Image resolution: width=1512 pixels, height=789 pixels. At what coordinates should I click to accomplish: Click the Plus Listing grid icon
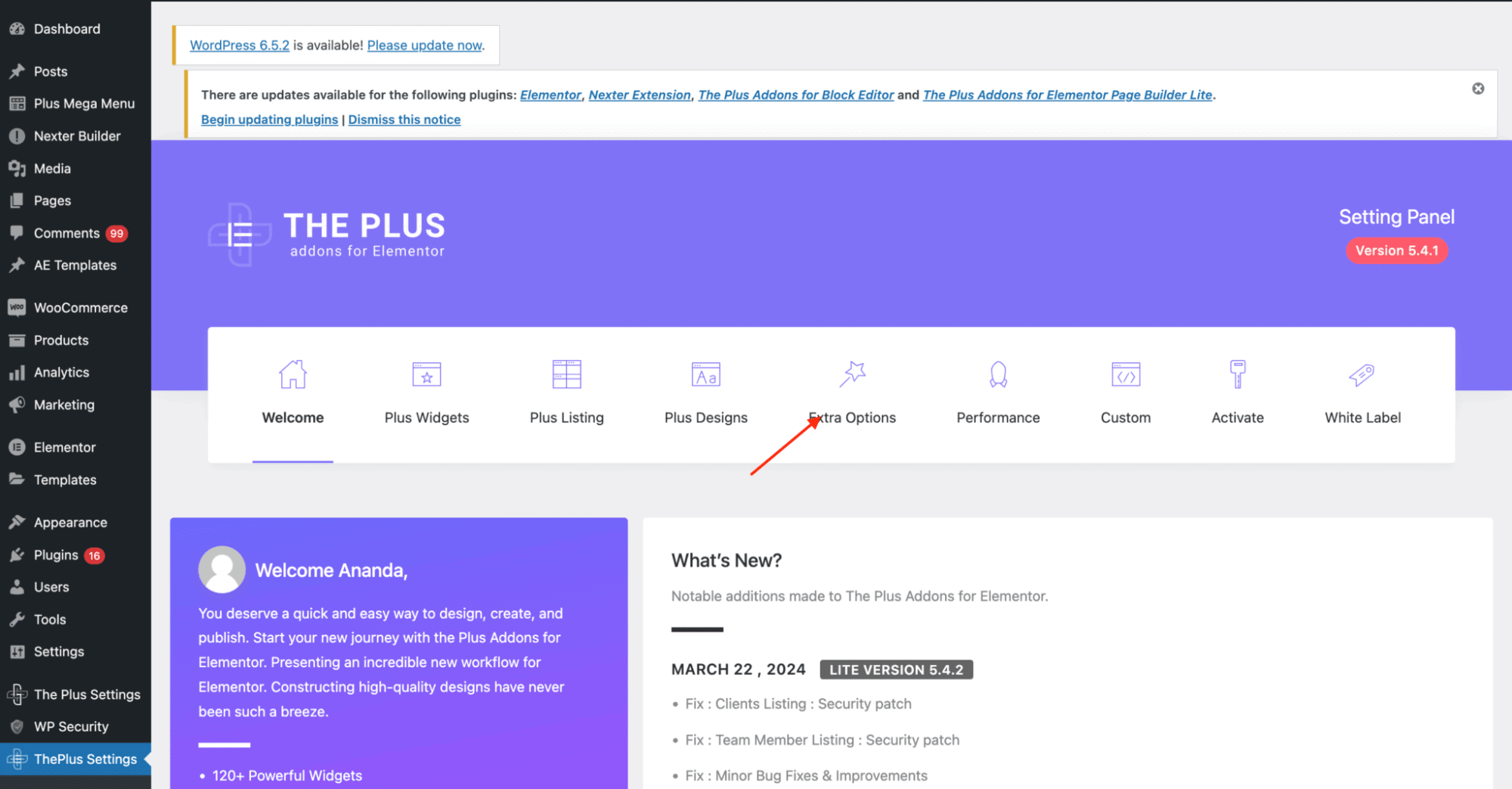566,374
